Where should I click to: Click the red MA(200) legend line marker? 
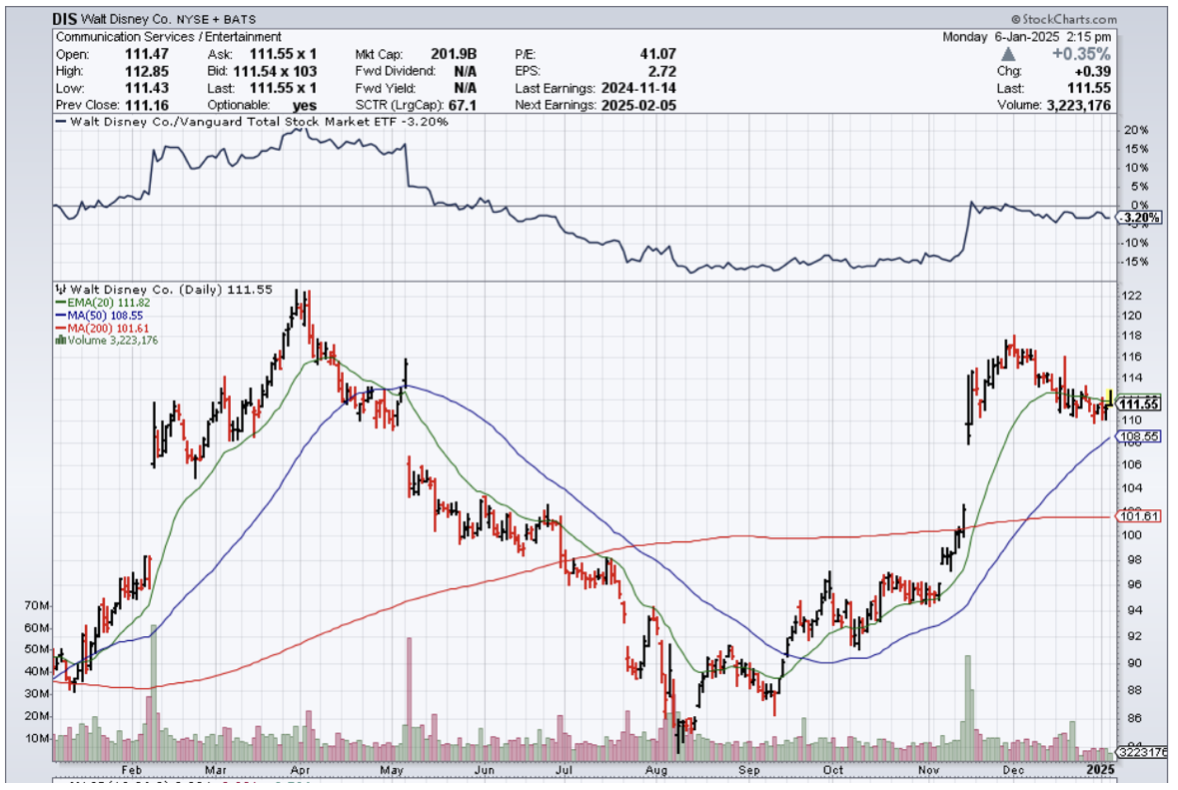58,327
